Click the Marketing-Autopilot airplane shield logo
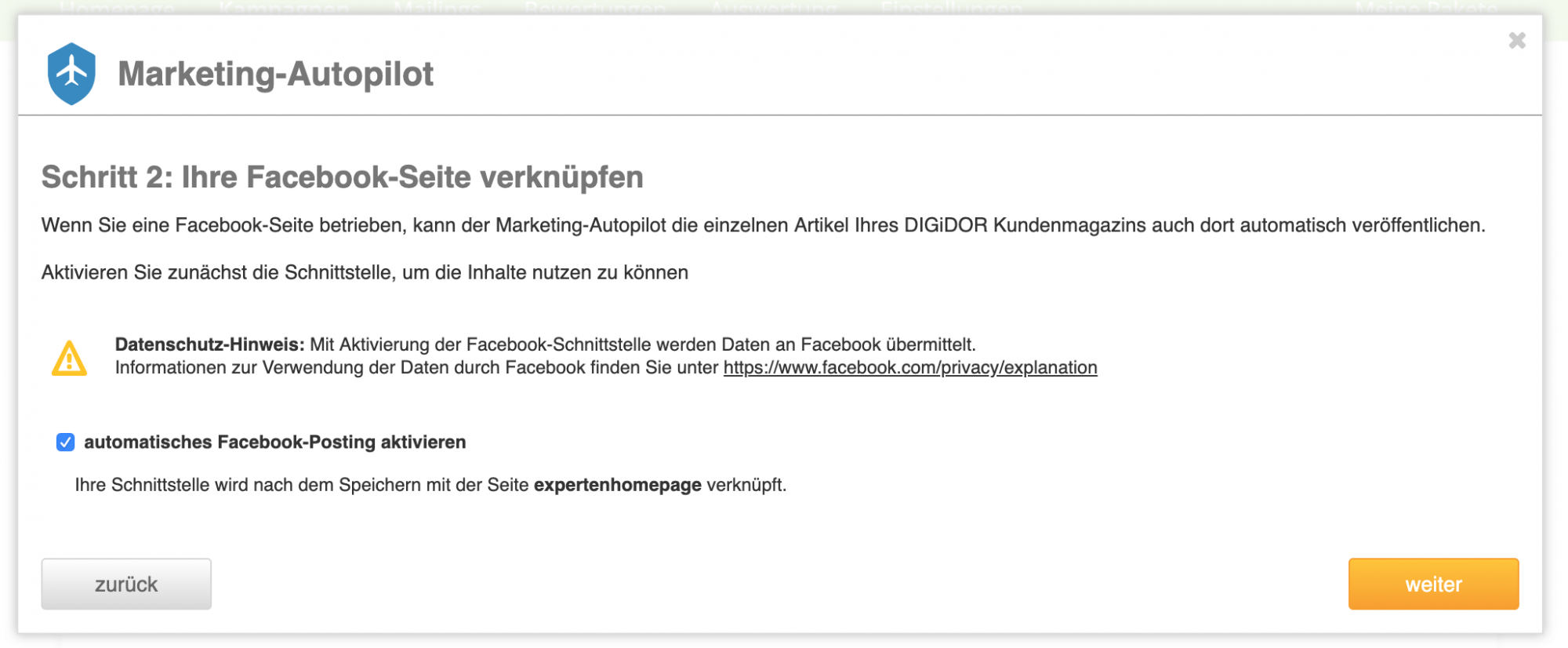Screen dimensions: 1568x648 [x=71, y=74]
